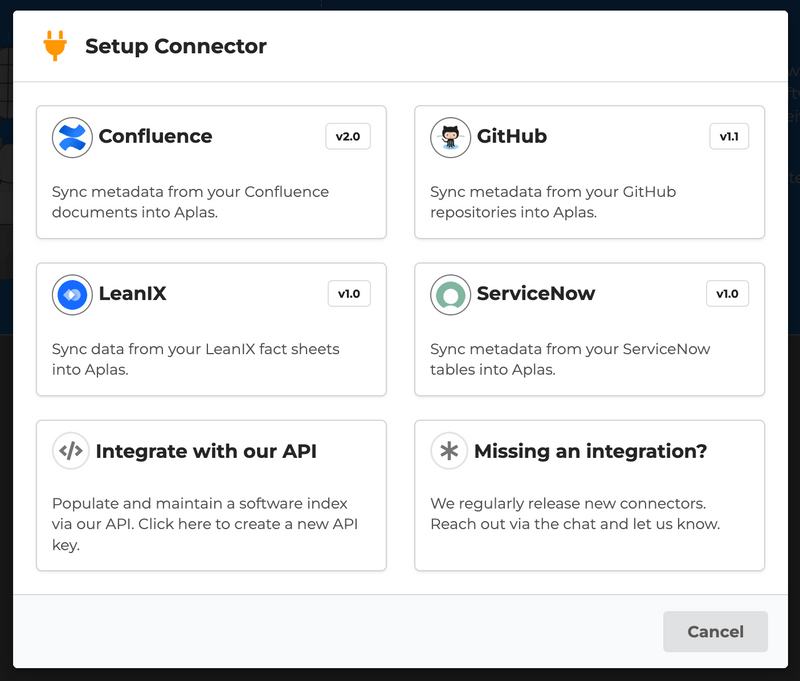Click the ServiceNow logo icon
The image size is (800, 681).
(450, 295)
